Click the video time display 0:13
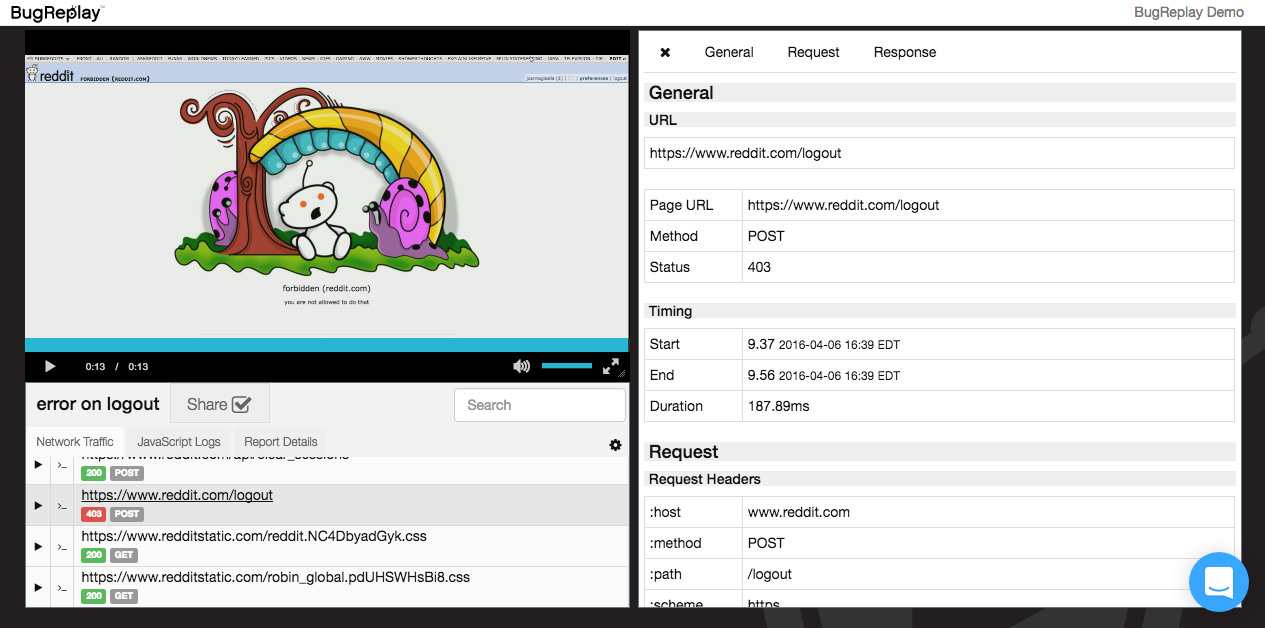The width and height of the screenshot is (1265, 628). click(x=117, y=367)
